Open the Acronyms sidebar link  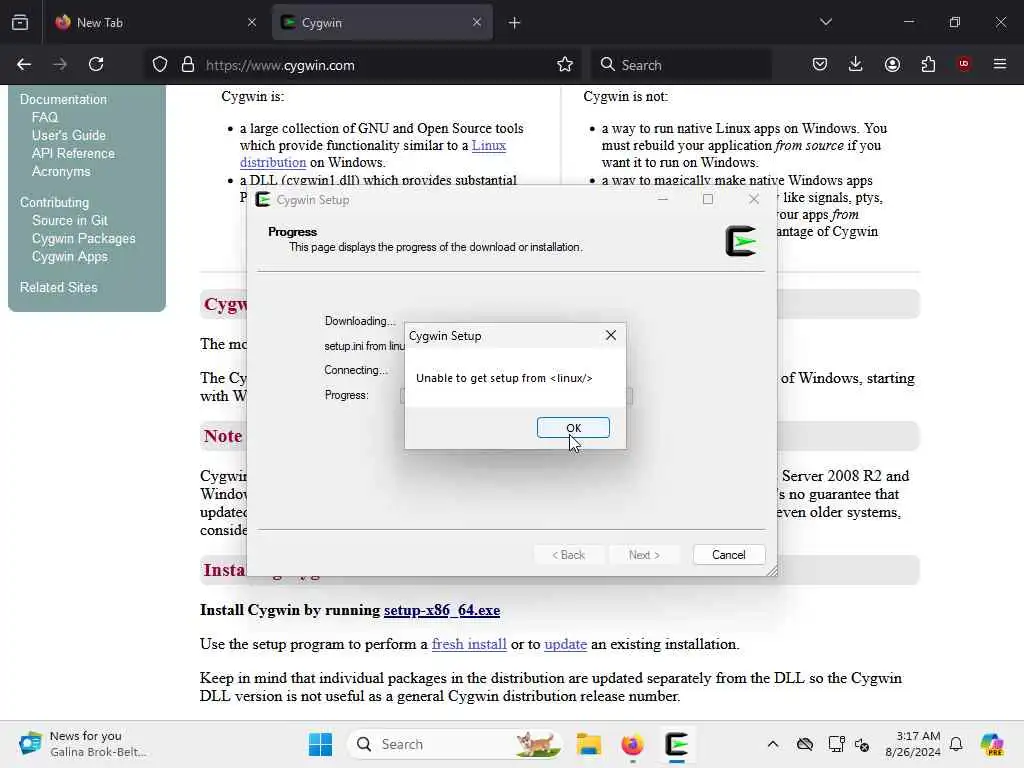[61, 171]
